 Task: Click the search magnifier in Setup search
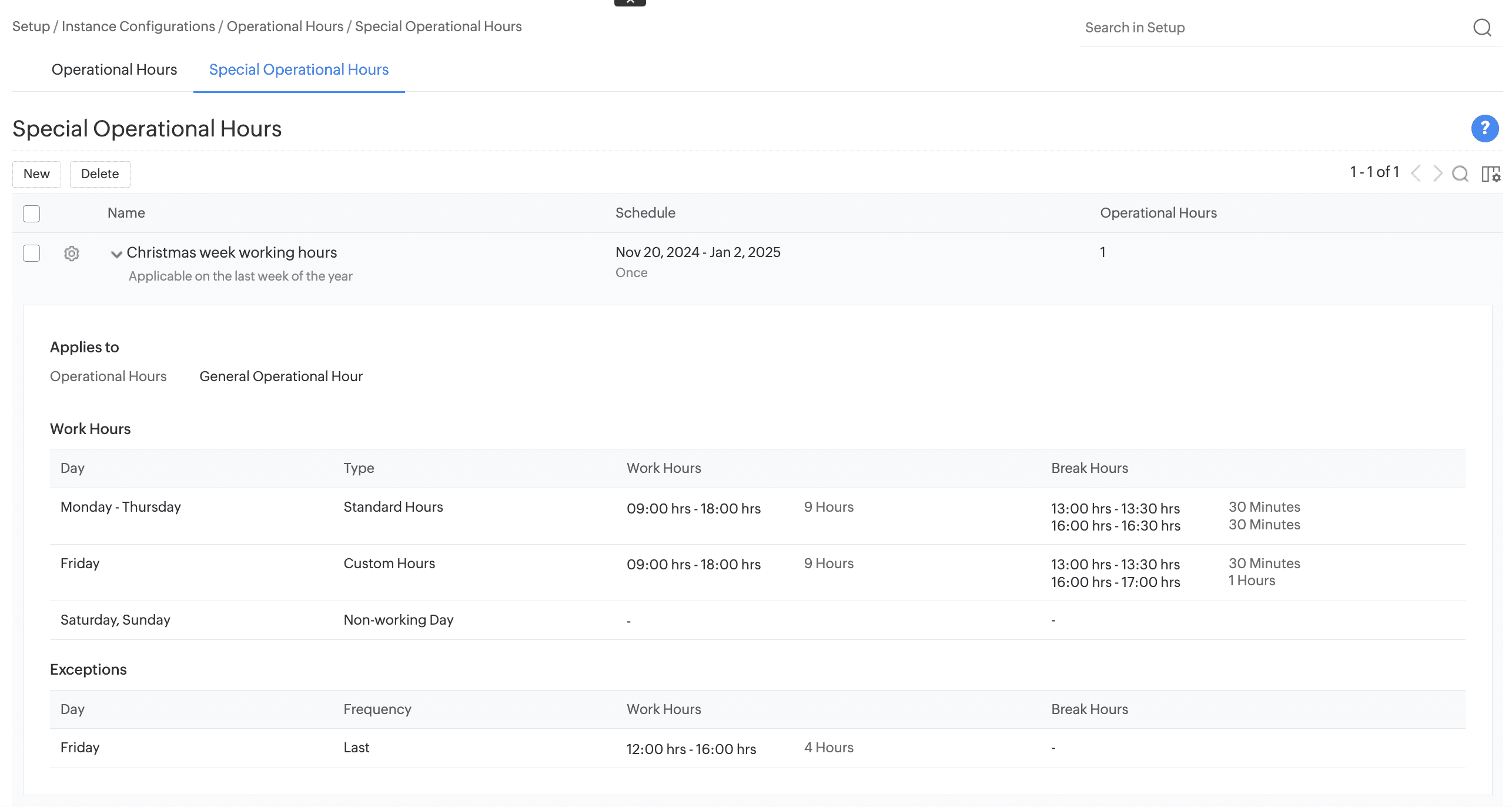point(1481,28)
